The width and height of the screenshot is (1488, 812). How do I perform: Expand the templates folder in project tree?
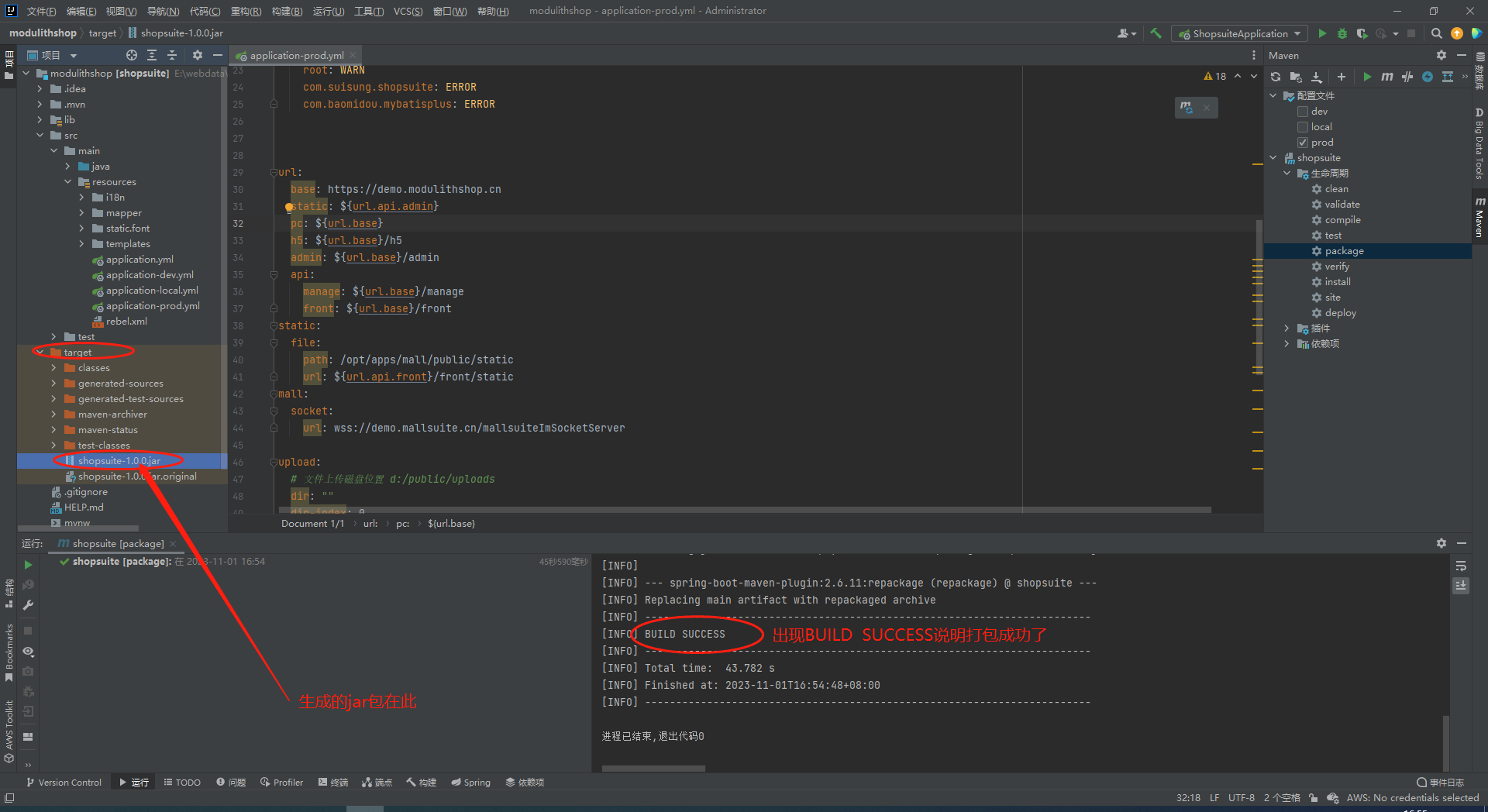(81, 244)
